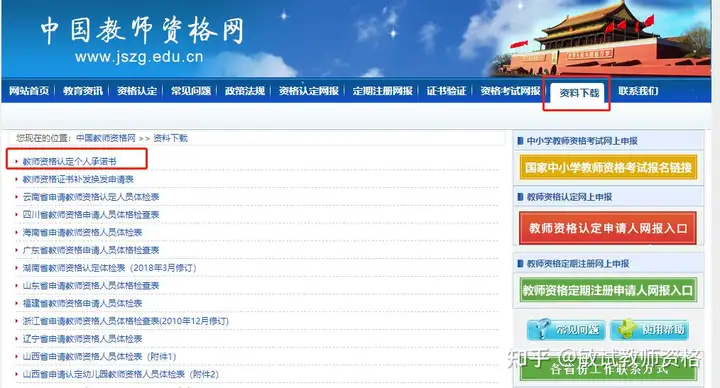The image size is (720, 388).
Task: Open 联系我们 in the navigation bar
Action: tap(638, 91)
